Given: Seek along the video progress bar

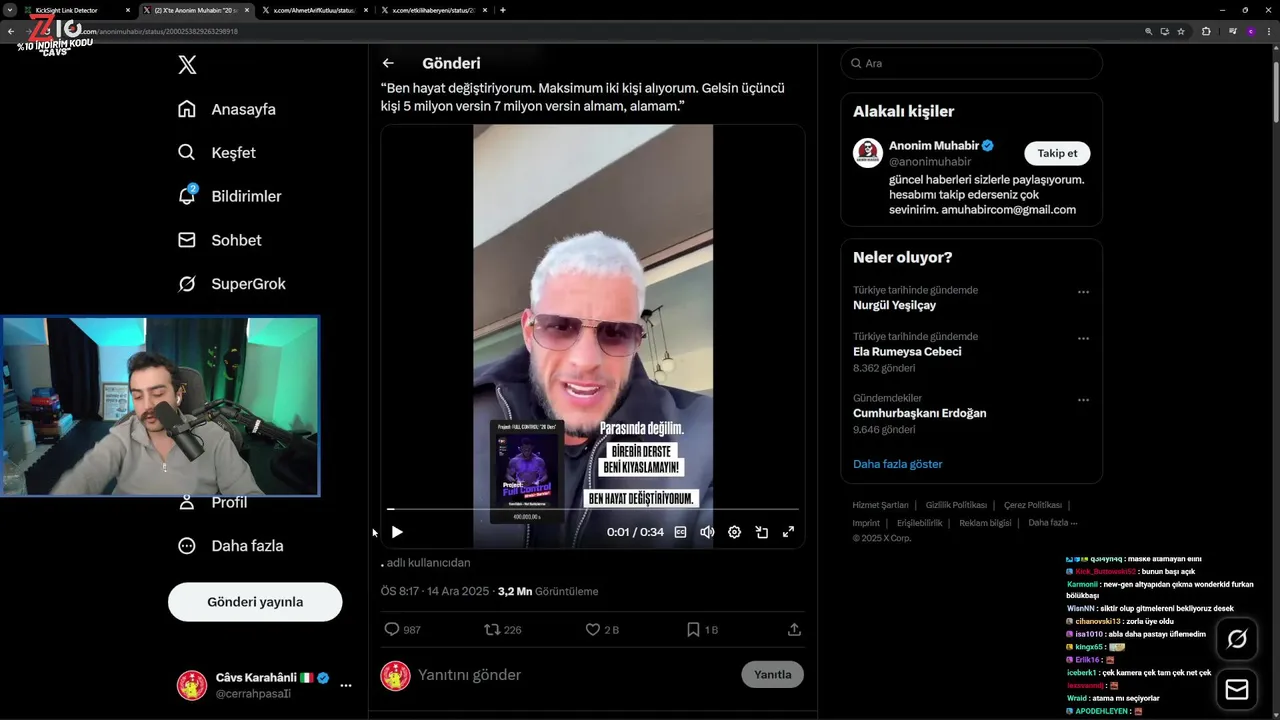Looking at the screenshot, I should 592,509.
